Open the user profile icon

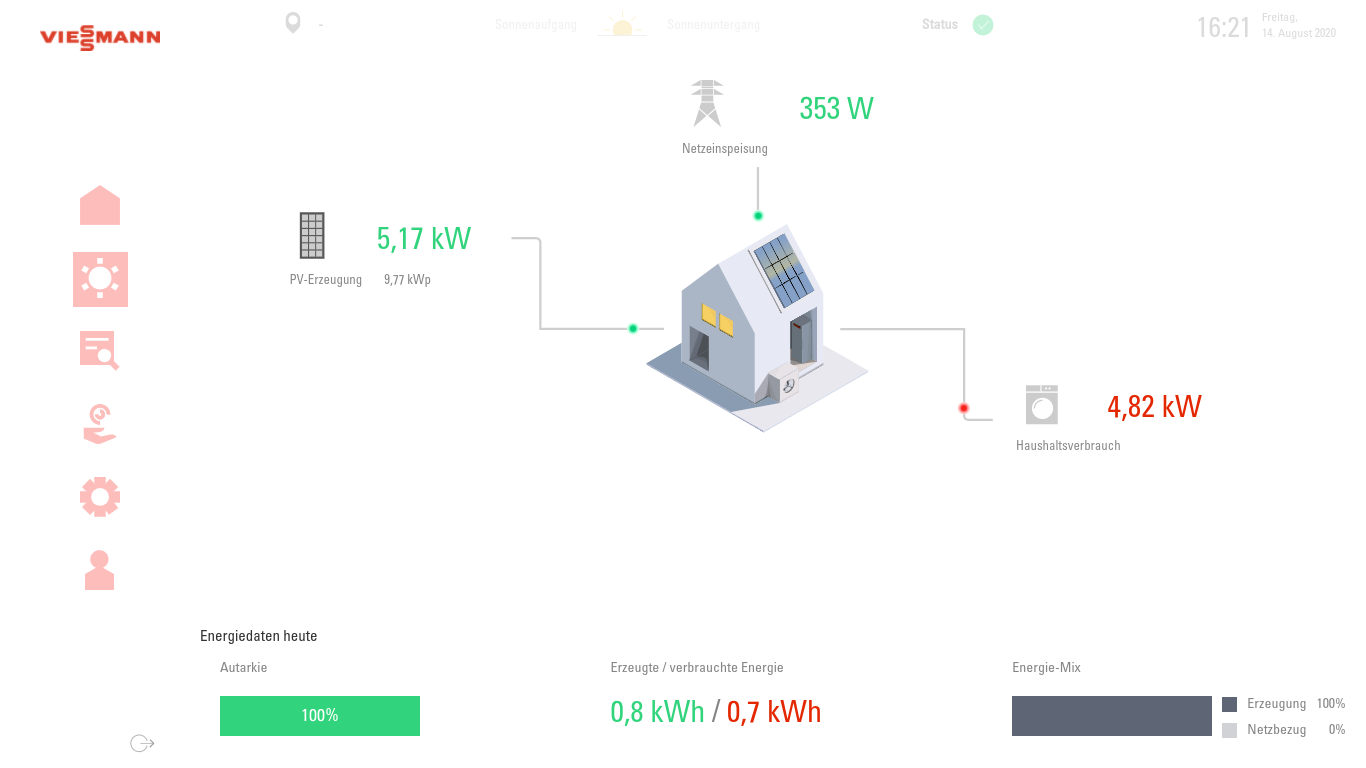click(99, 570)
